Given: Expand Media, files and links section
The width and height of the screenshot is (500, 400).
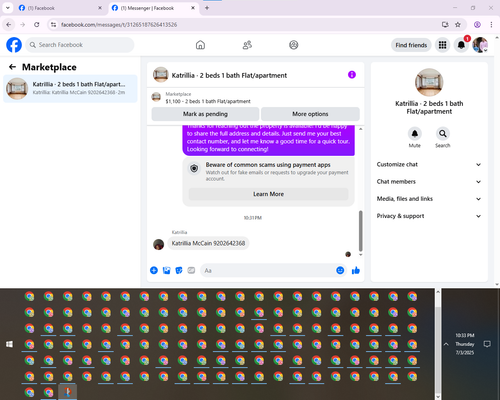Looking at the screenshot, I should coord(429,199).
